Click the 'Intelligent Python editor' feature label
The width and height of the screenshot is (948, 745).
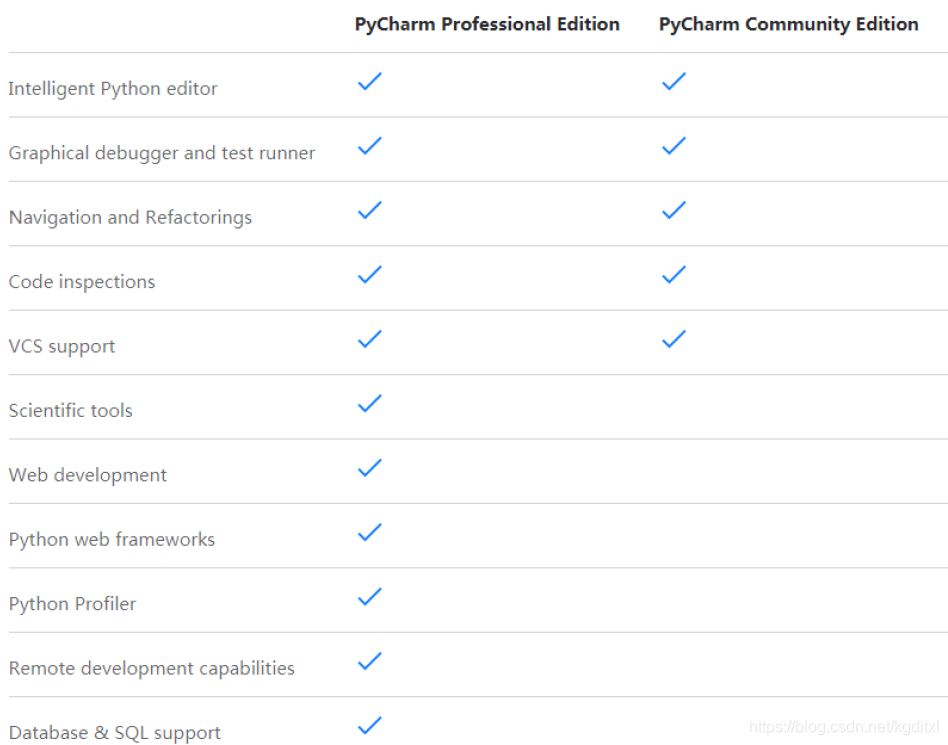click(113, 89)
